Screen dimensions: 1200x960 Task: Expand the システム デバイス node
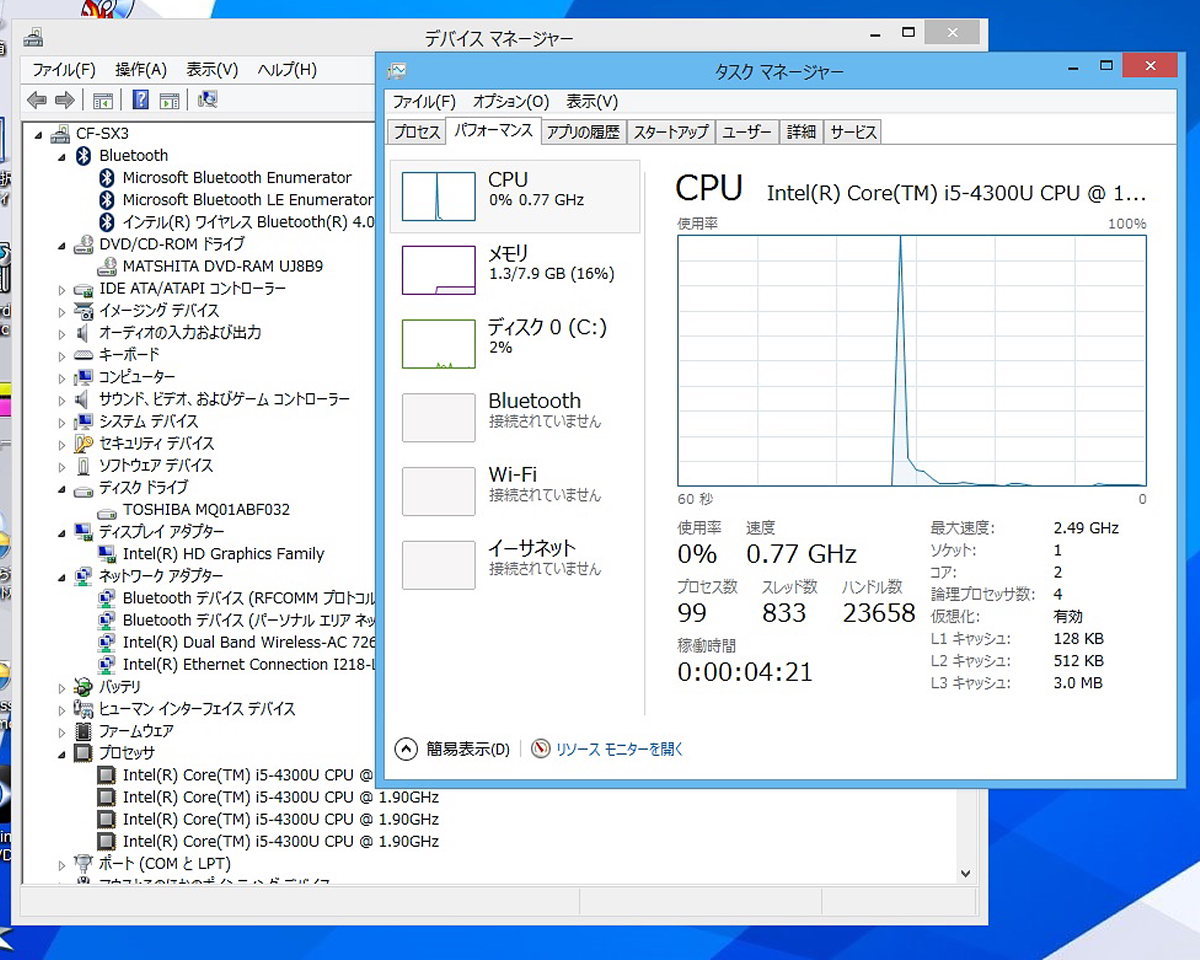[x=62, y=421]
